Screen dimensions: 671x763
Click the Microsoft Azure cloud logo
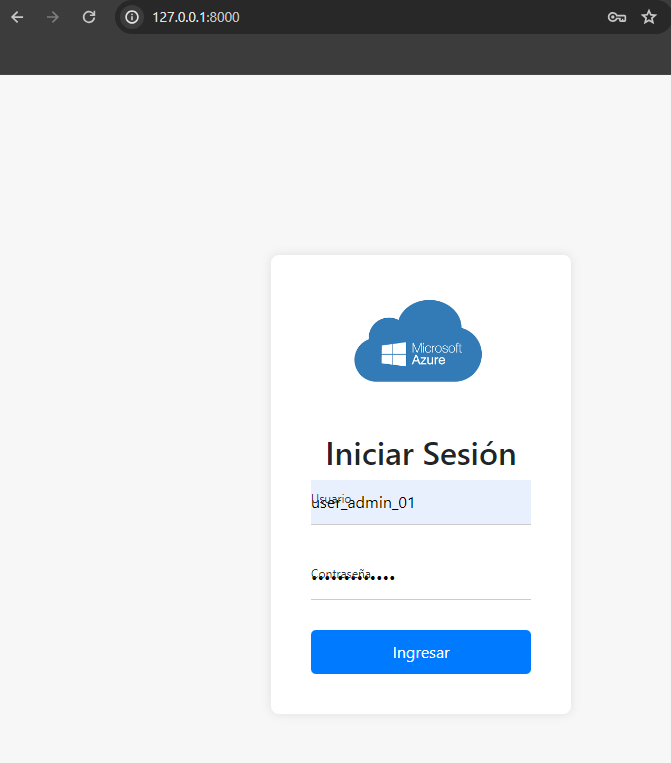[x=418, y=341]
